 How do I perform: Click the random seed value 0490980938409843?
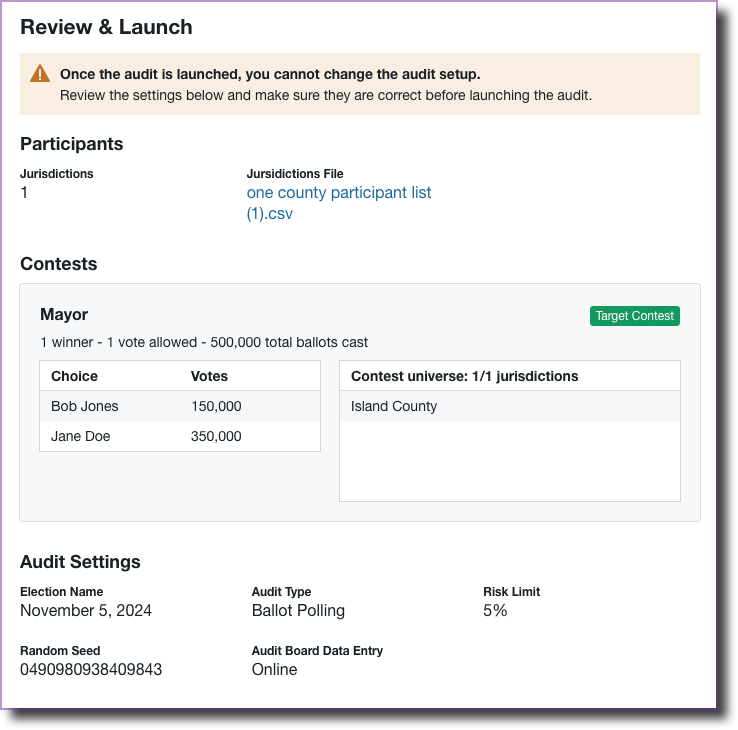coord(91,669)
